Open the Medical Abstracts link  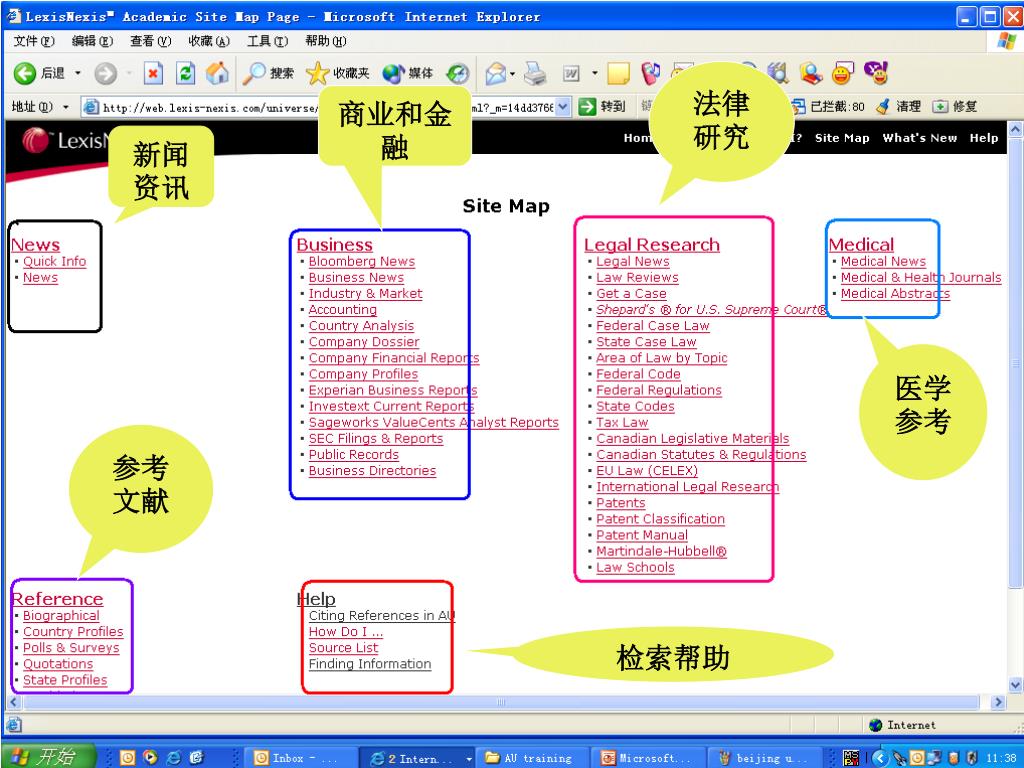pyautogui.click(x=895, y=293)
